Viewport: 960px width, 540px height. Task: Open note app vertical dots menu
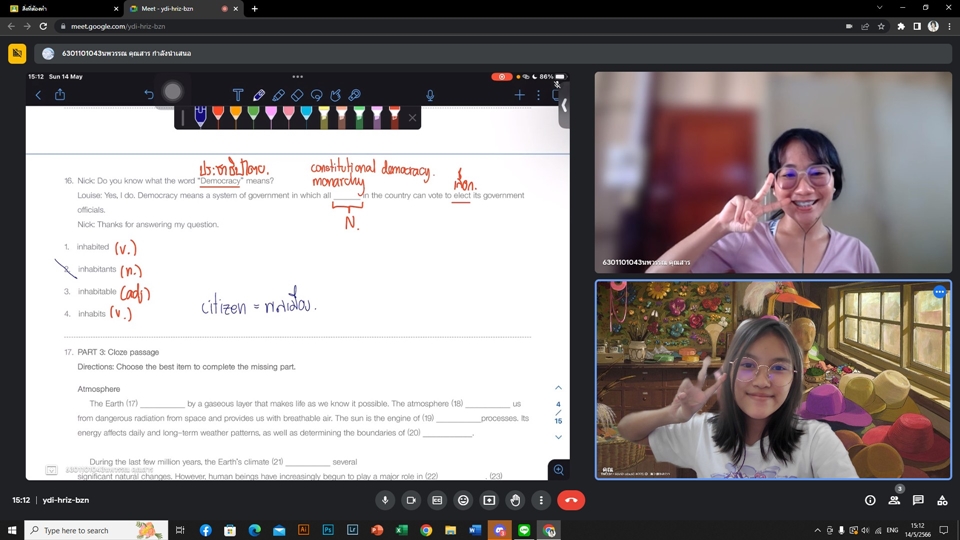tap(539, 95)
